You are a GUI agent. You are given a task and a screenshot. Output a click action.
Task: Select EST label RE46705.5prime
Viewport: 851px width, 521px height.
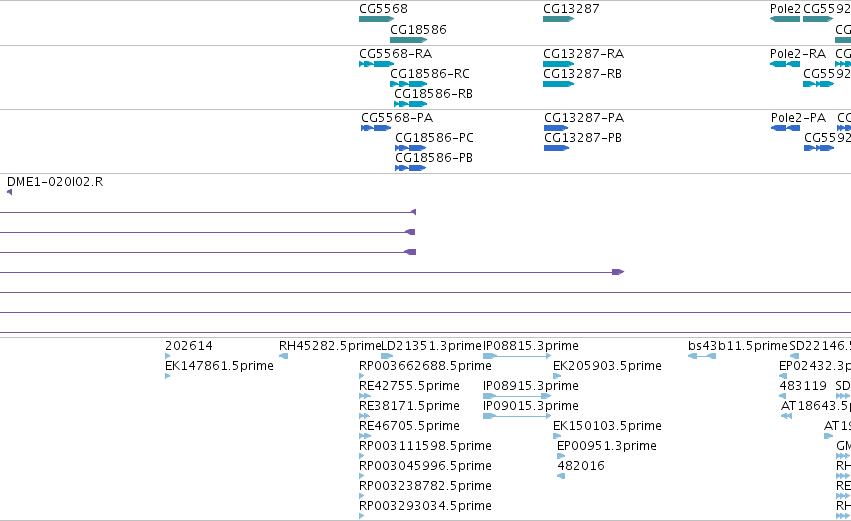point(409,426)
